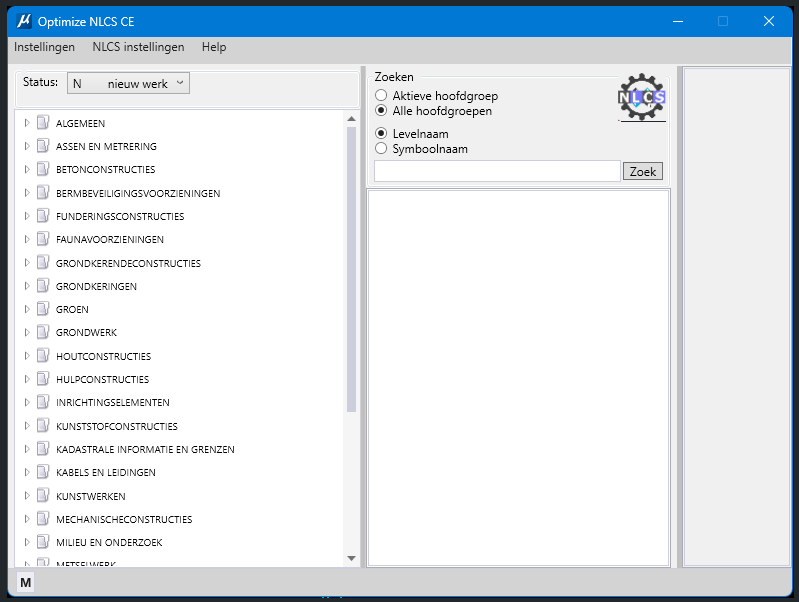Expand the KUNSTWERKEN tree node
This screenshot has height=602, width=799.
point(27,496)
